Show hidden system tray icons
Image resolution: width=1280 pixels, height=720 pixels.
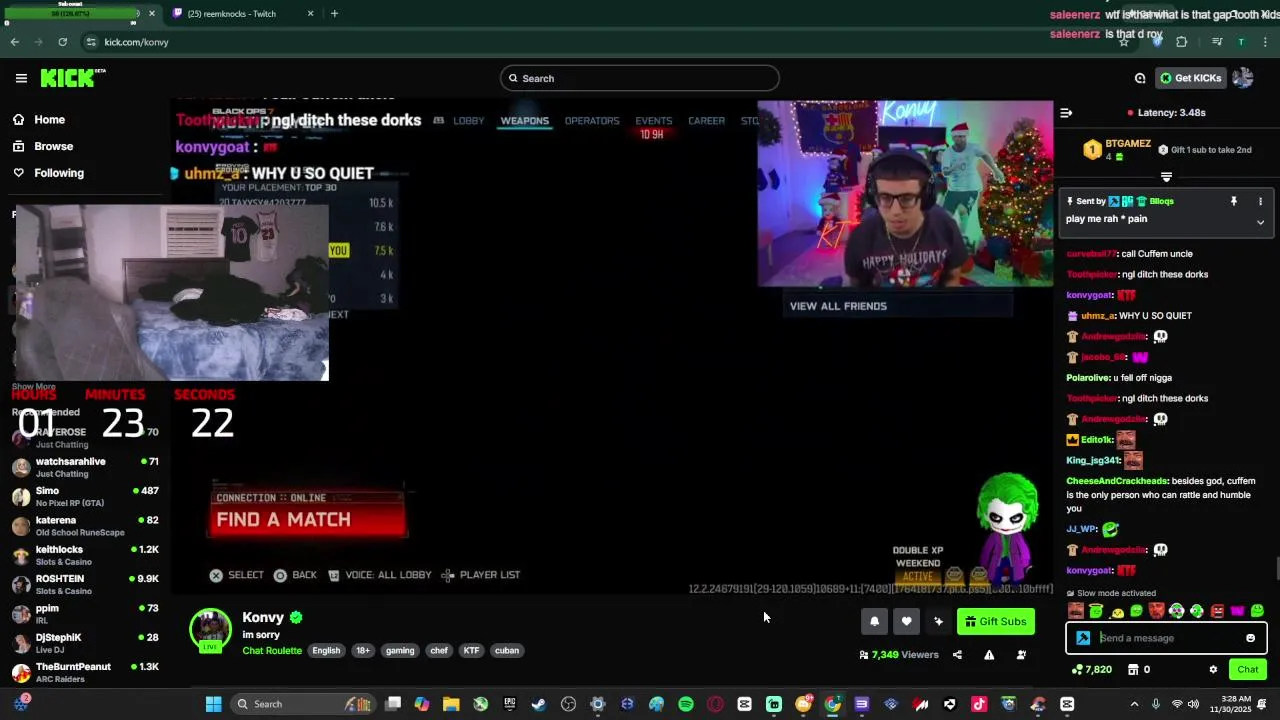1134,704
